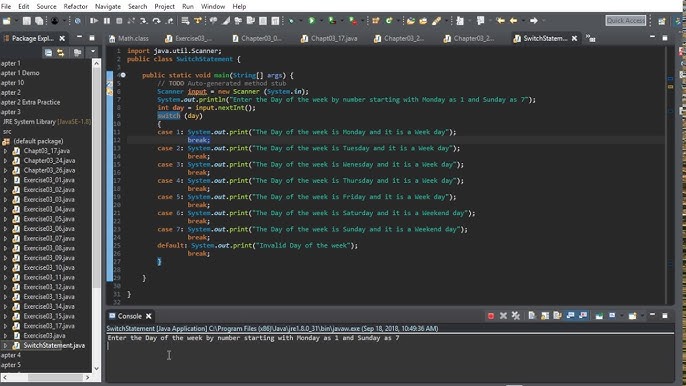686x386 pixels.
Task: Click the Package Explorer vertical scrollbar
Action: 96,175
